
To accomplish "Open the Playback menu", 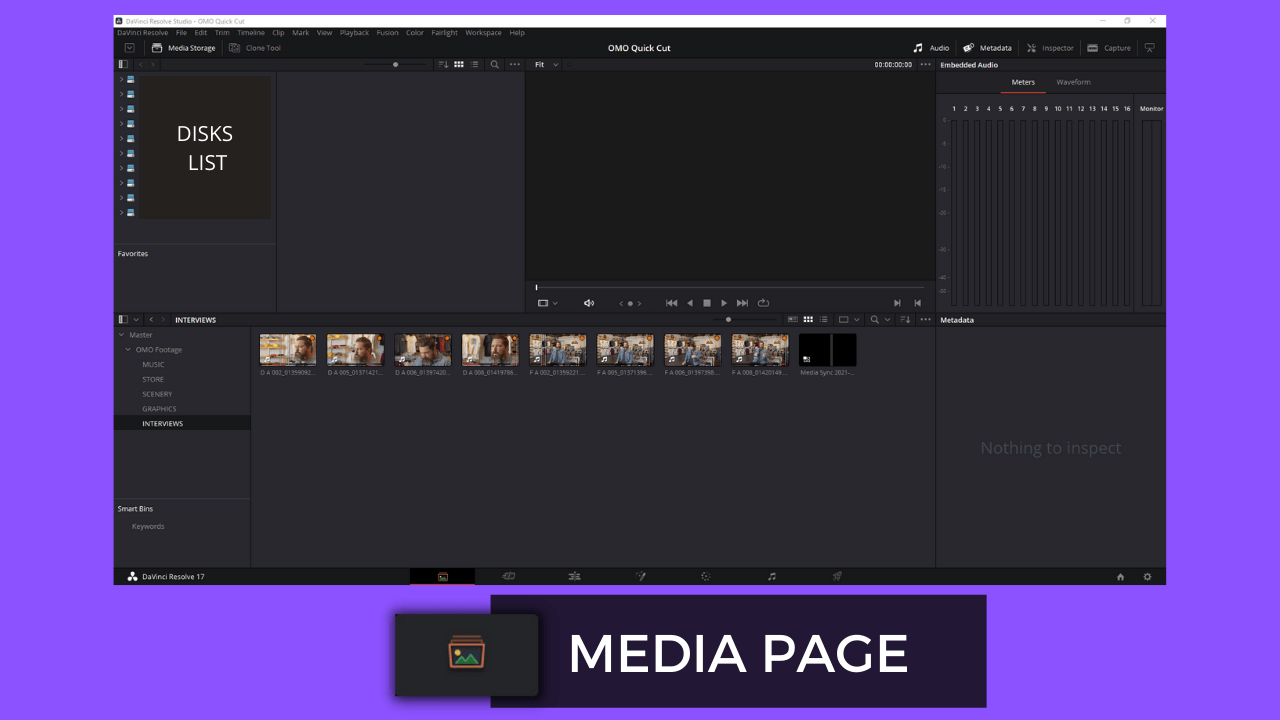I will tap(354, 33).
